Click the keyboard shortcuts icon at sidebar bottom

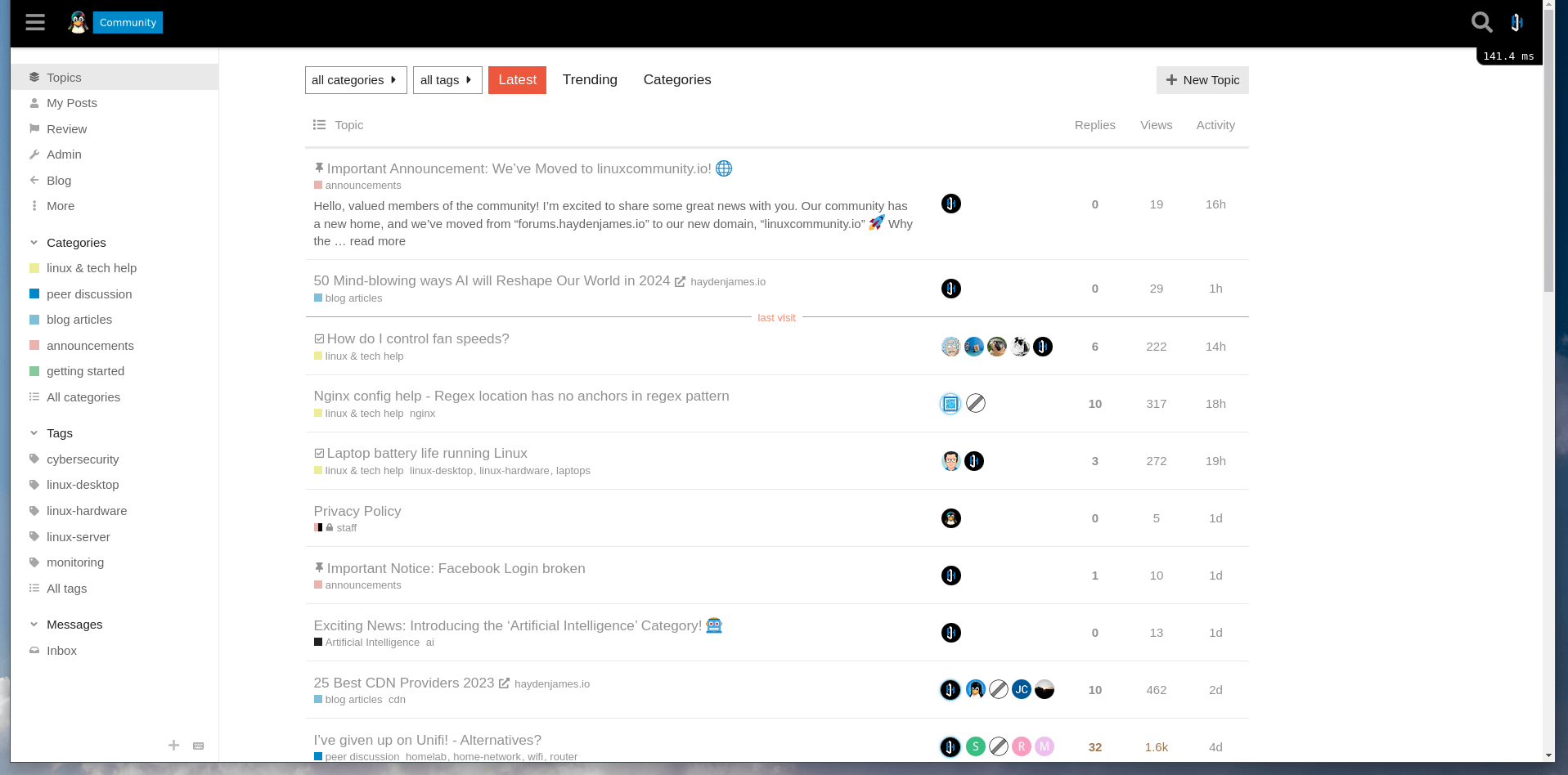tap(198, 746)
